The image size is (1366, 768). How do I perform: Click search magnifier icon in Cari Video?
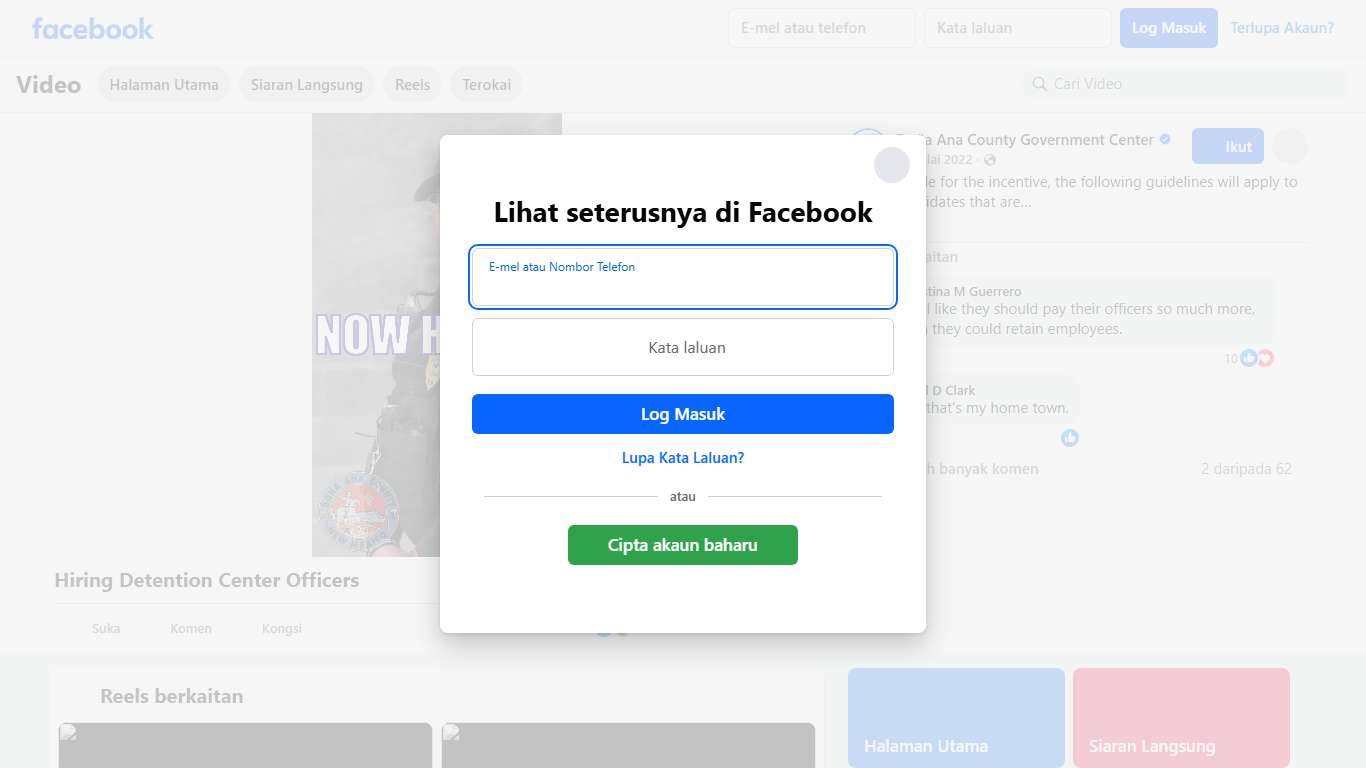click(x=1040, y=84)
